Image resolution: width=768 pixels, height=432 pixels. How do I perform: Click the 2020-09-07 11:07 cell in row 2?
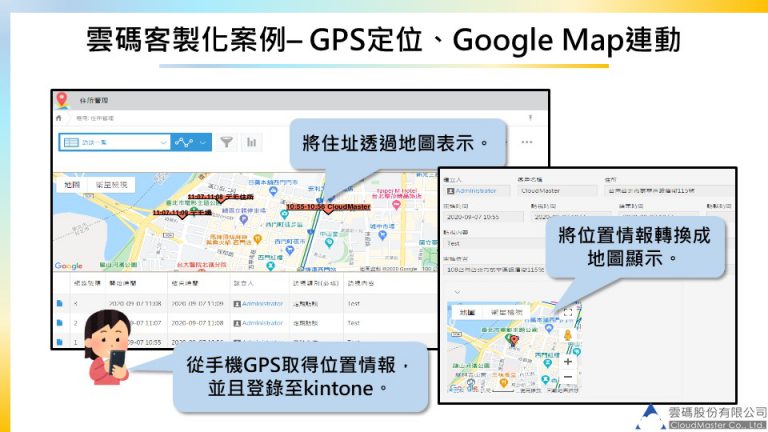[x=137, y=323]
